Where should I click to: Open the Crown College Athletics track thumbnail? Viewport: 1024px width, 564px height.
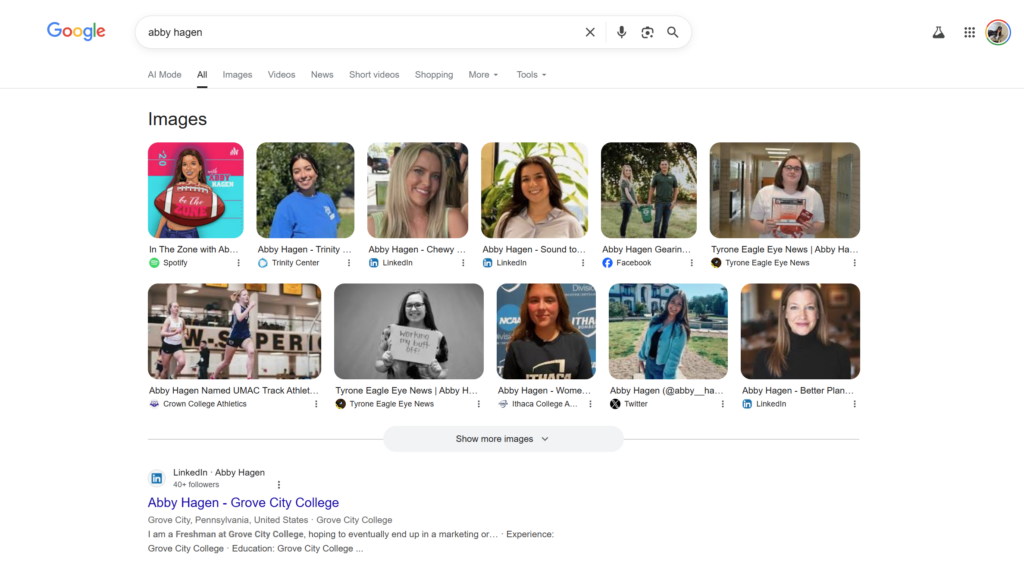click(x=234, y=331)
